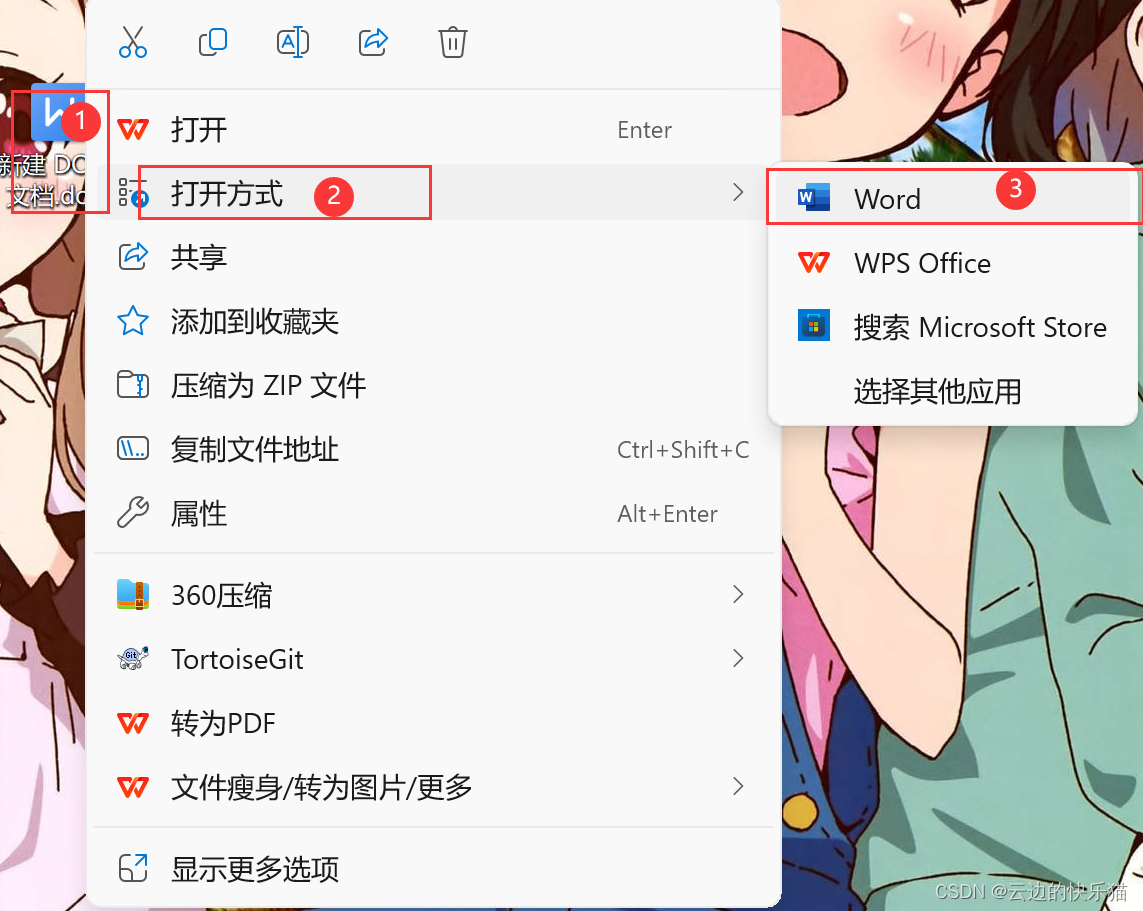Expand the 文件瘦身/转为图片/更多 chevron
Viewport: 1143px width, 911px height.
pyautogui.click(x=738, y=786)
